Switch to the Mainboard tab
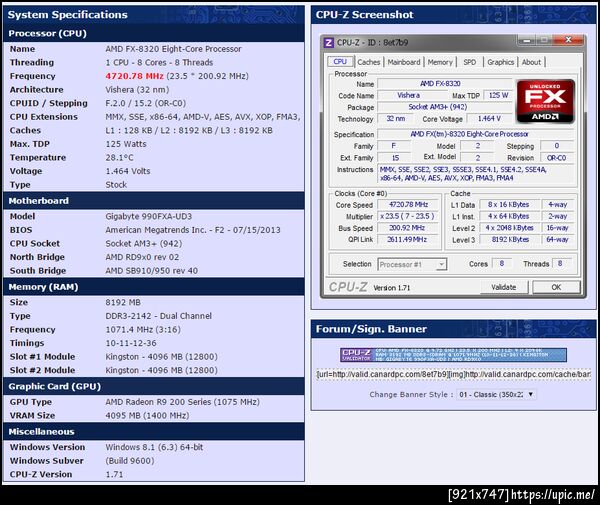This screenshot has height=505, width=600. [404, 62]
